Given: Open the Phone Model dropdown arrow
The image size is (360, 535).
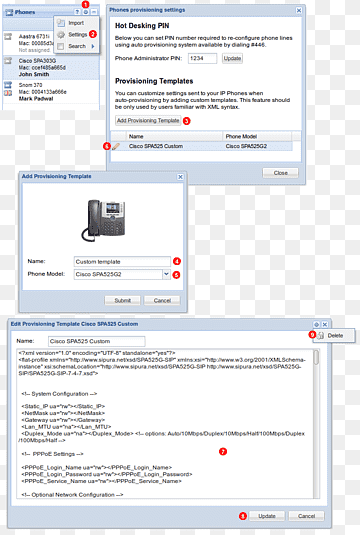Looking at the screenshot, I should (166, 274).
